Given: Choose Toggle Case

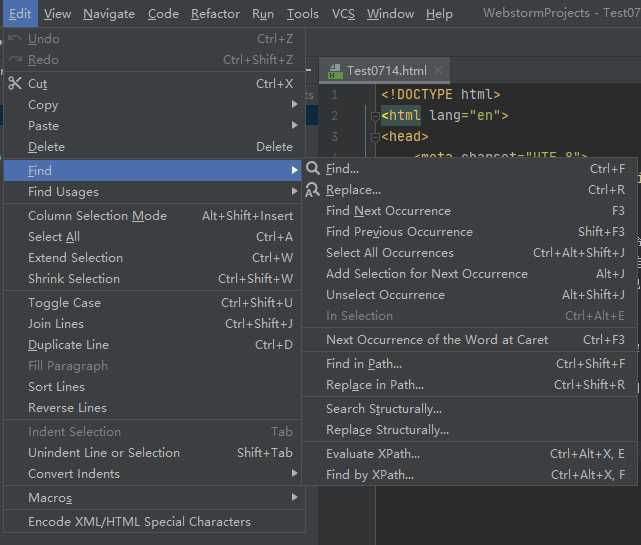Looking at the screenshot, I should point(152,303).
